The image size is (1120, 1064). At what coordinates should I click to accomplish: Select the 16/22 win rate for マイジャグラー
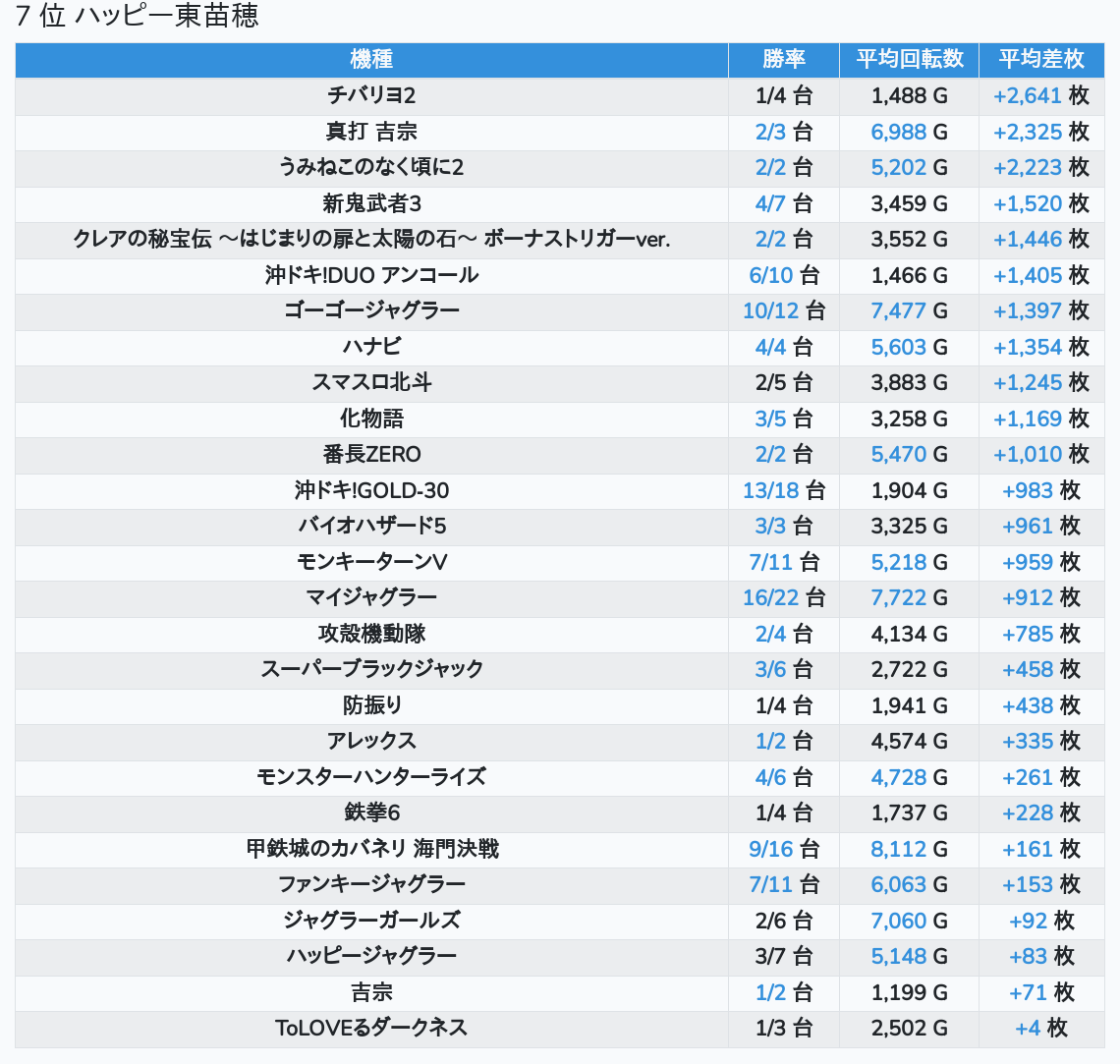pos(770,598)
